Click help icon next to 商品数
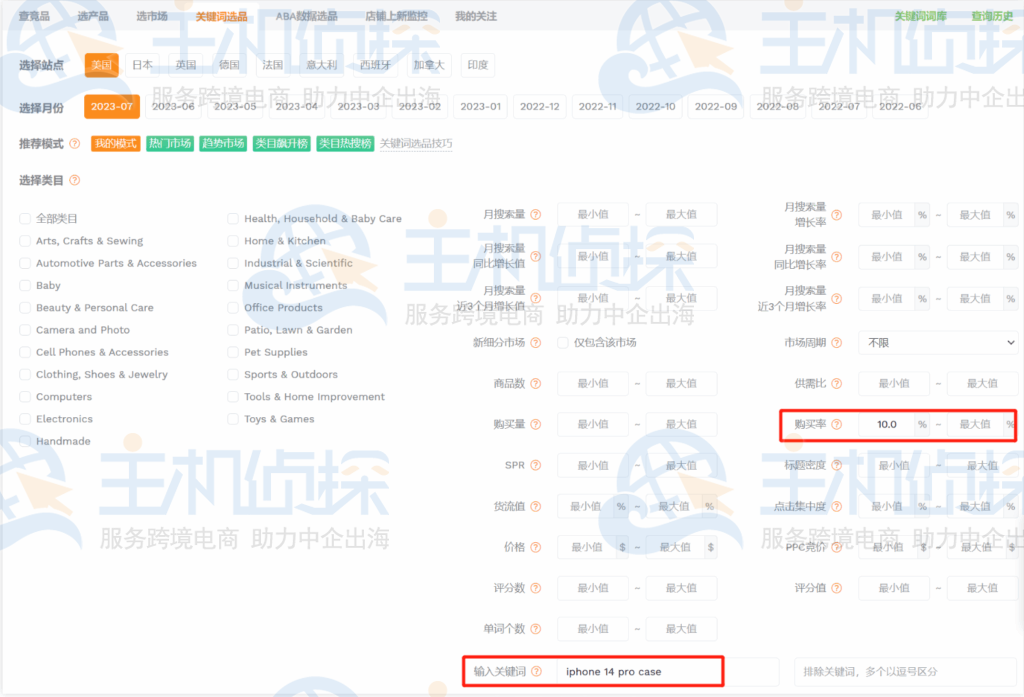The width and height of the screenshot is (1024, 697). tap(536, 383)
